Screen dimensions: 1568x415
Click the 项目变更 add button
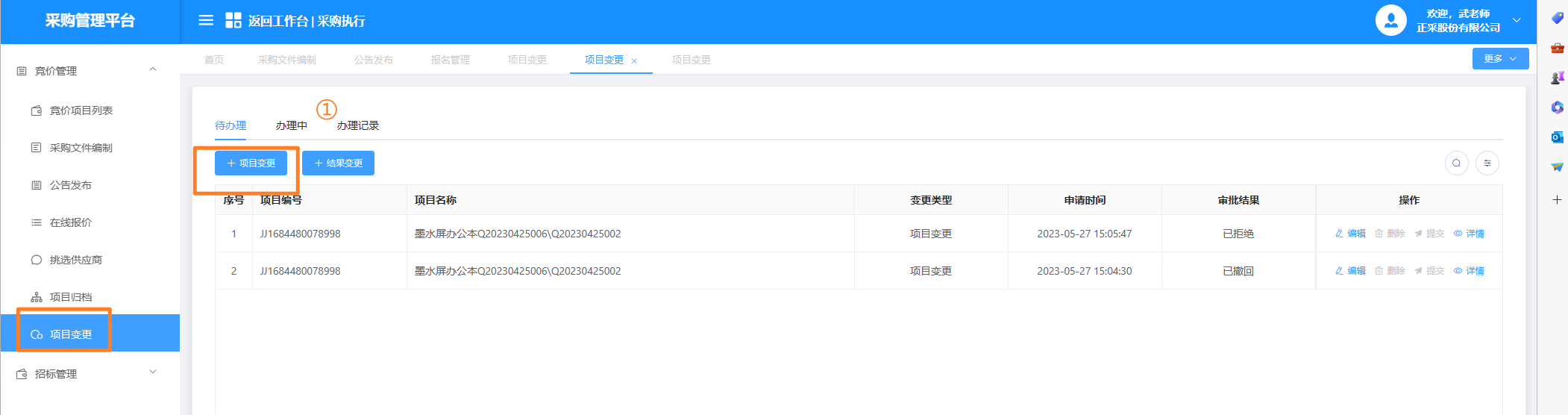[251, 163]
